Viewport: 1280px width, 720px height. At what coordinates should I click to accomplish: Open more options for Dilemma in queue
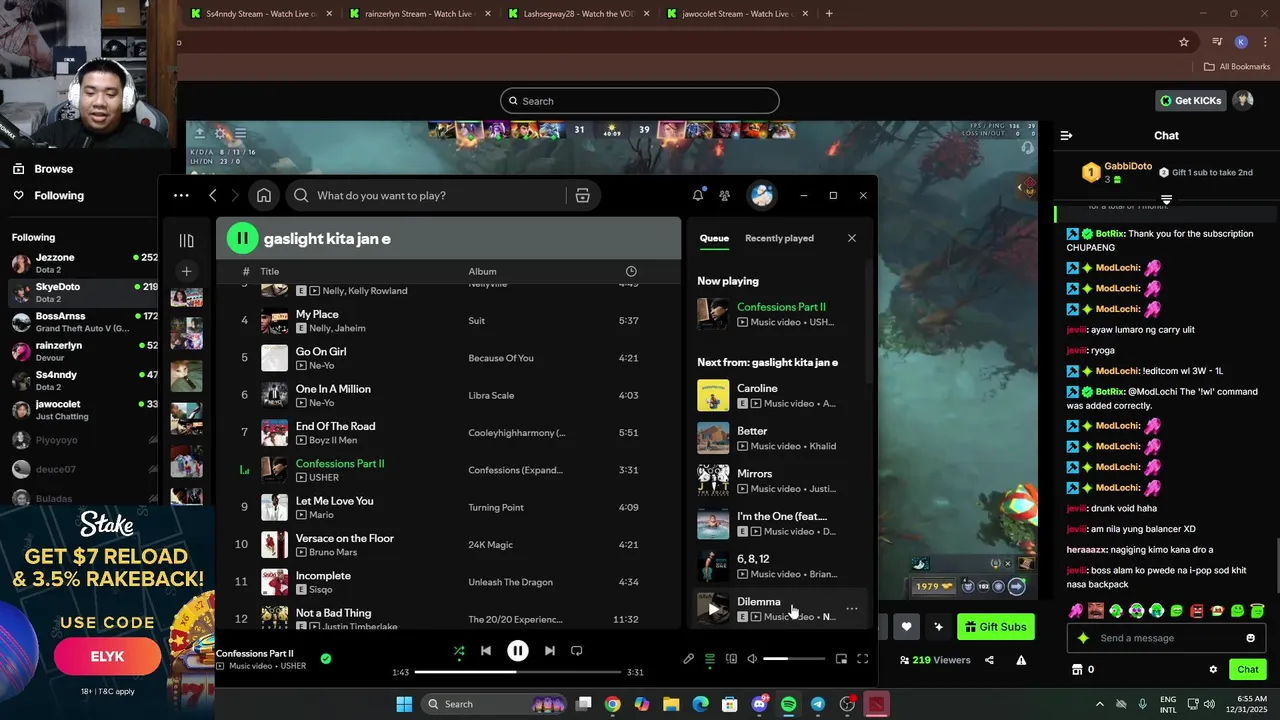pos(852,608)
